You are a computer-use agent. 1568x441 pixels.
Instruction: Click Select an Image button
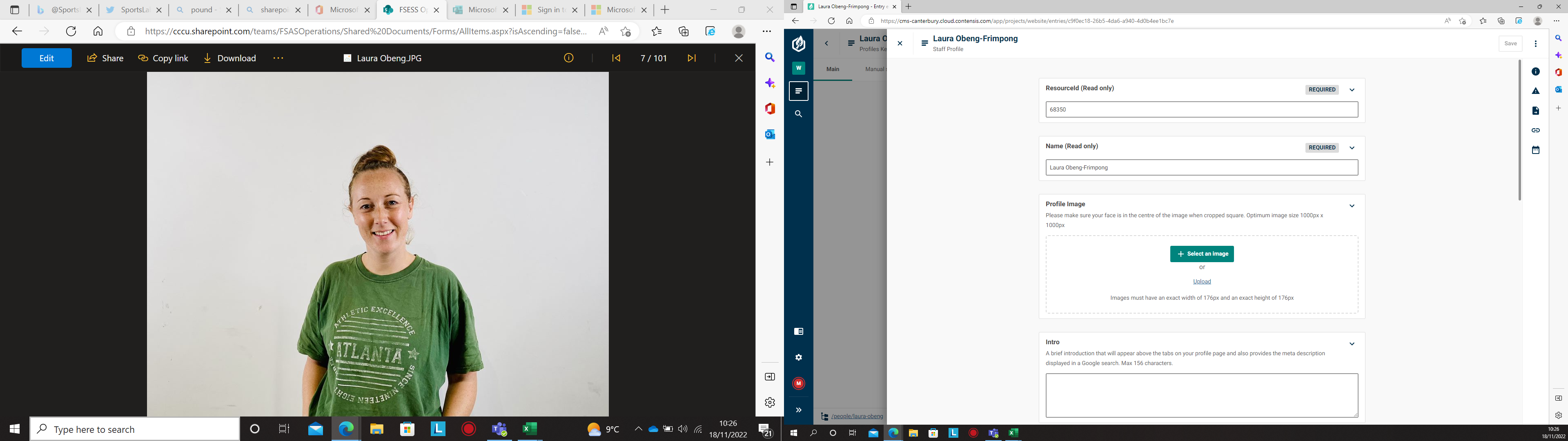pyautogui.click(x=1202, y=254)
